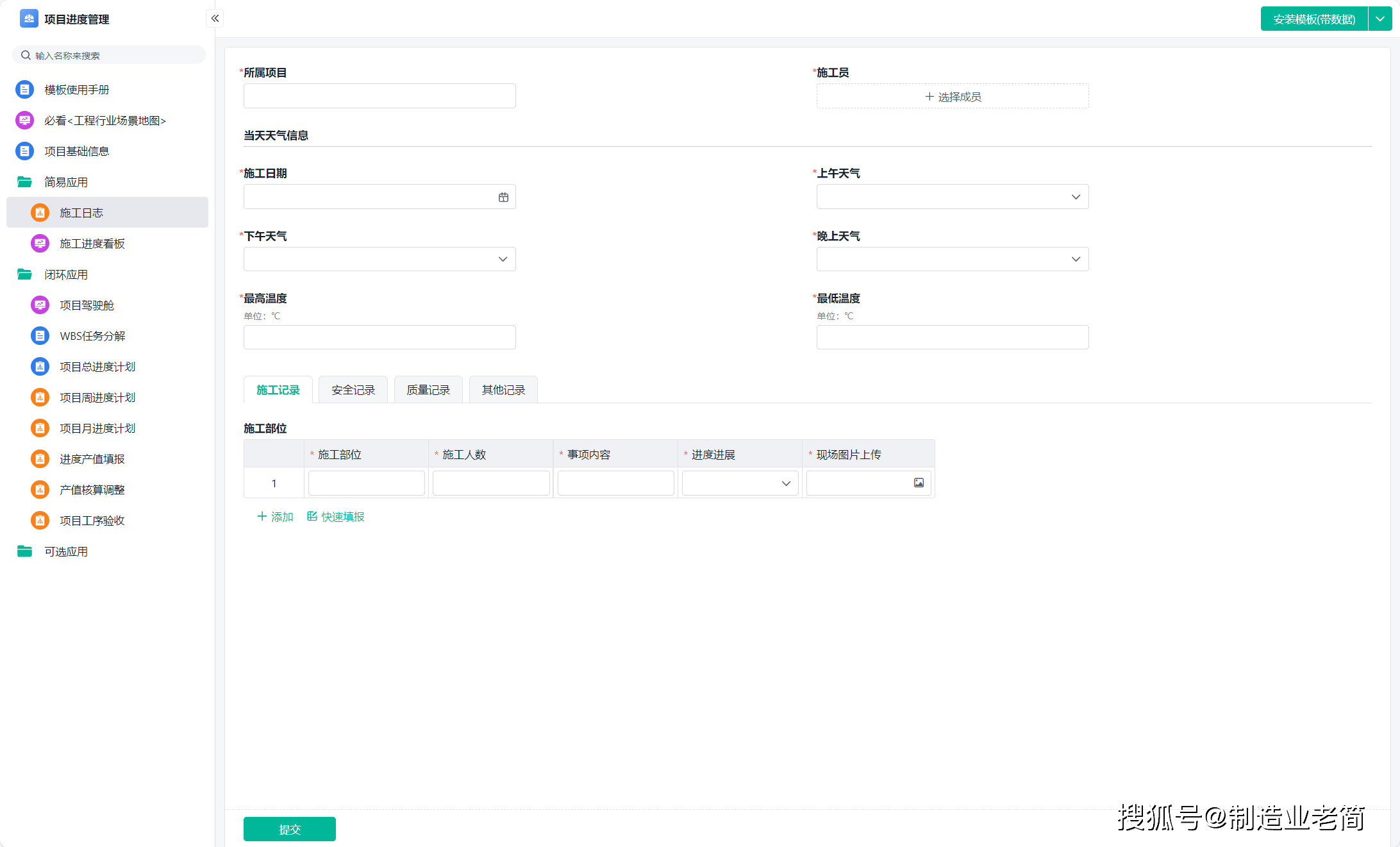
Task: Click the image upload icon in 现场图片上传
Action: pyautogui.click(x=919, y=483)
